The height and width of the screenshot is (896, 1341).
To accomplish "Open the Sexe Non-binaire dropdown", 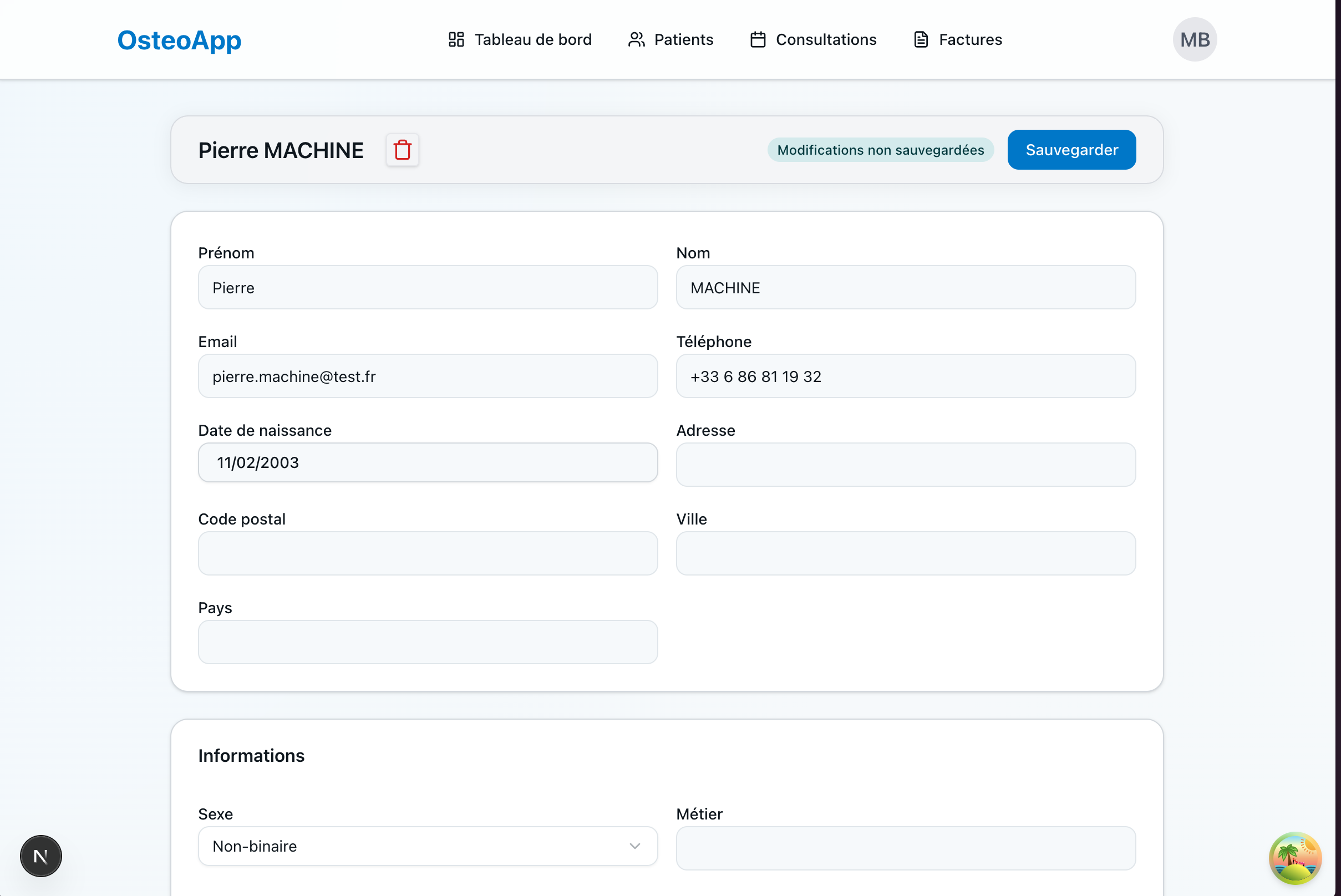I will tap(427, 846).
